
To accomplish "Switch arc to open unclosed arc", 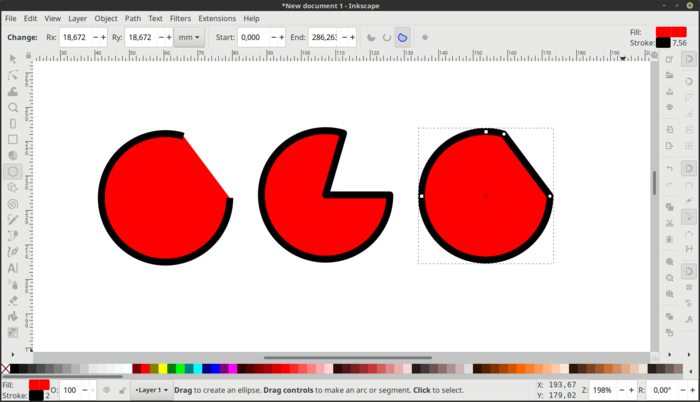I will (x=387, y=38).
